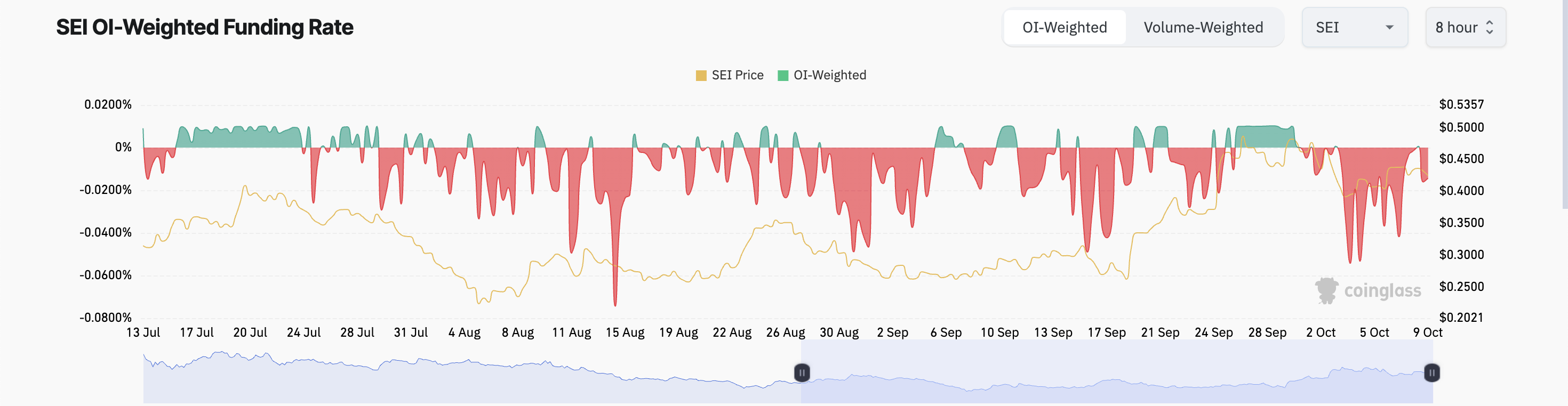Click the 28 Sep date label on axis
This screenshot has height=406, width=1568.
pos(1267,332)
